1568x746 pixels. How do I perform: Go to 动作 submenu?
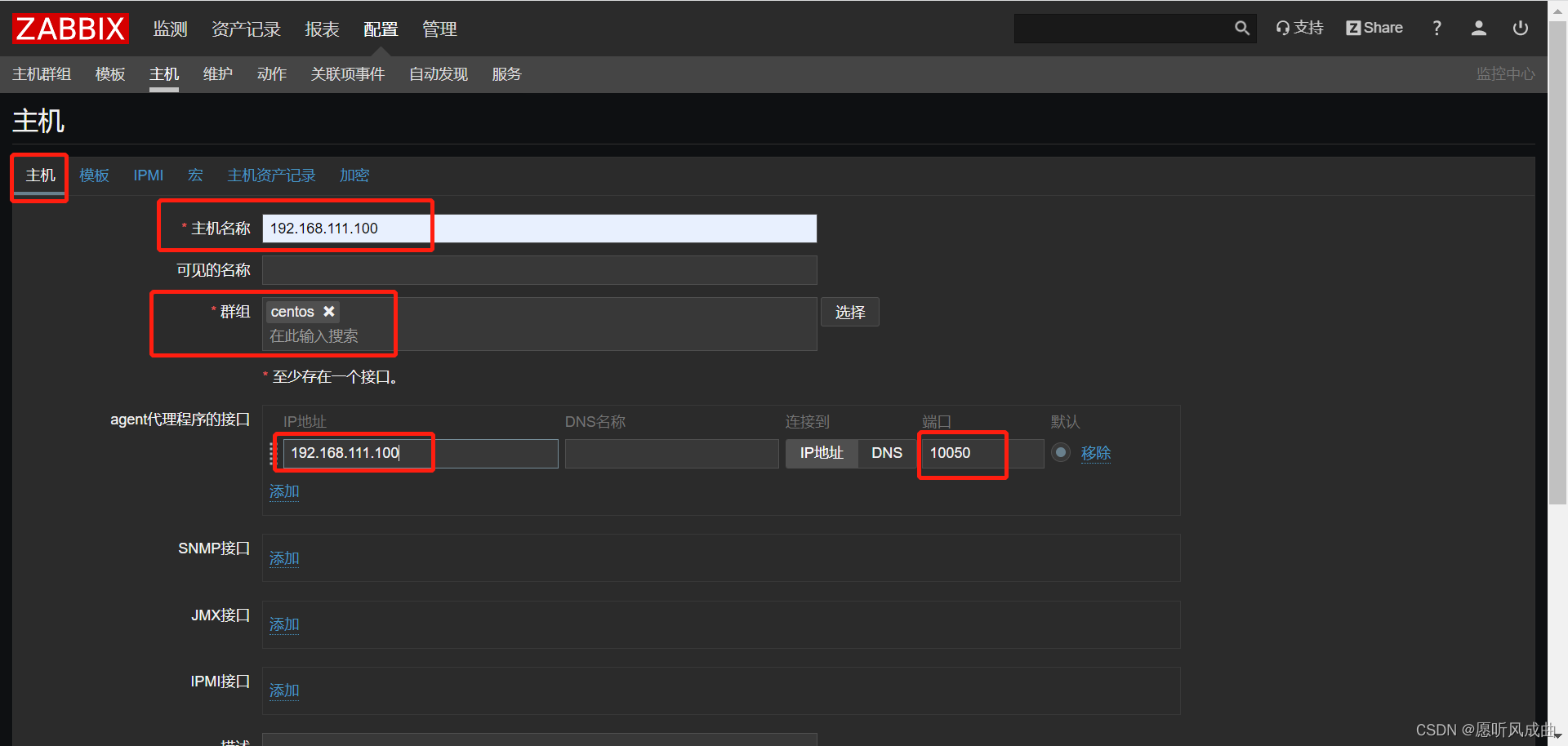pyautogui.click(x=272, y=74)
